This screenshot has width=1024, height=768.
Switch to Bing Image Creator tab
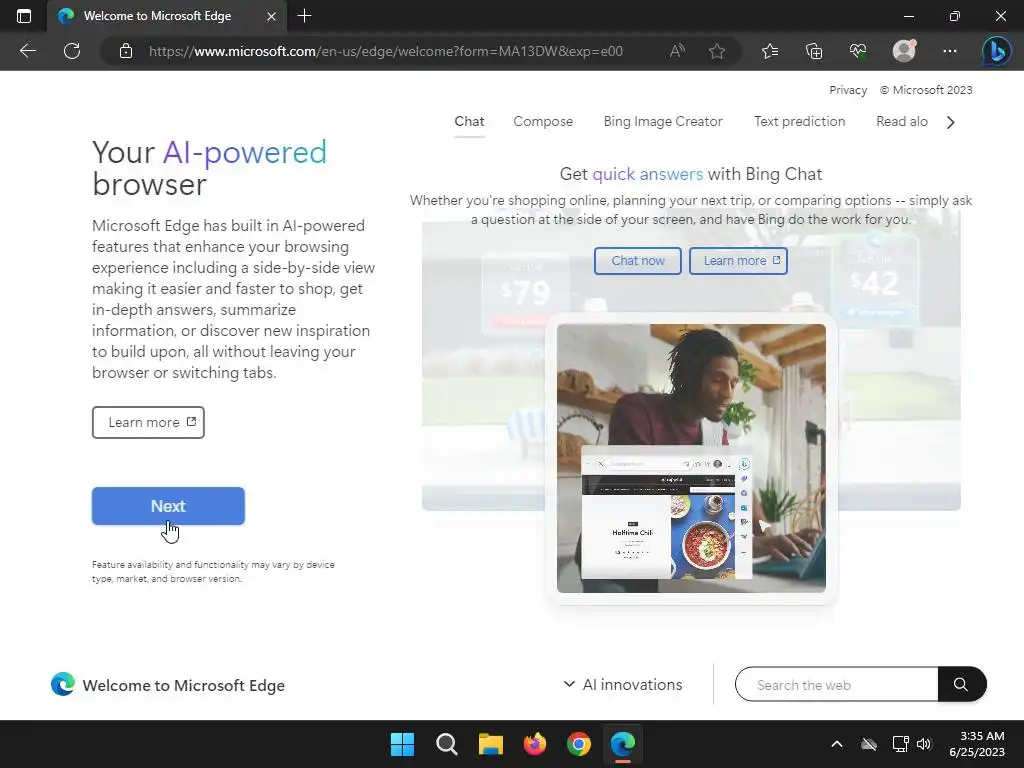pyautogui.click(x=663, y=121)
